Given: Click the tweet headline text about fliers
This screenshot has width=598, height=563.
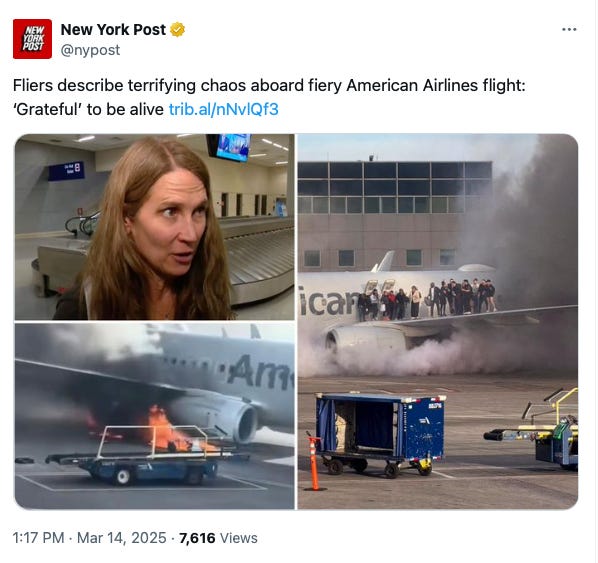Looking at the screenshot, I should 269,85.
